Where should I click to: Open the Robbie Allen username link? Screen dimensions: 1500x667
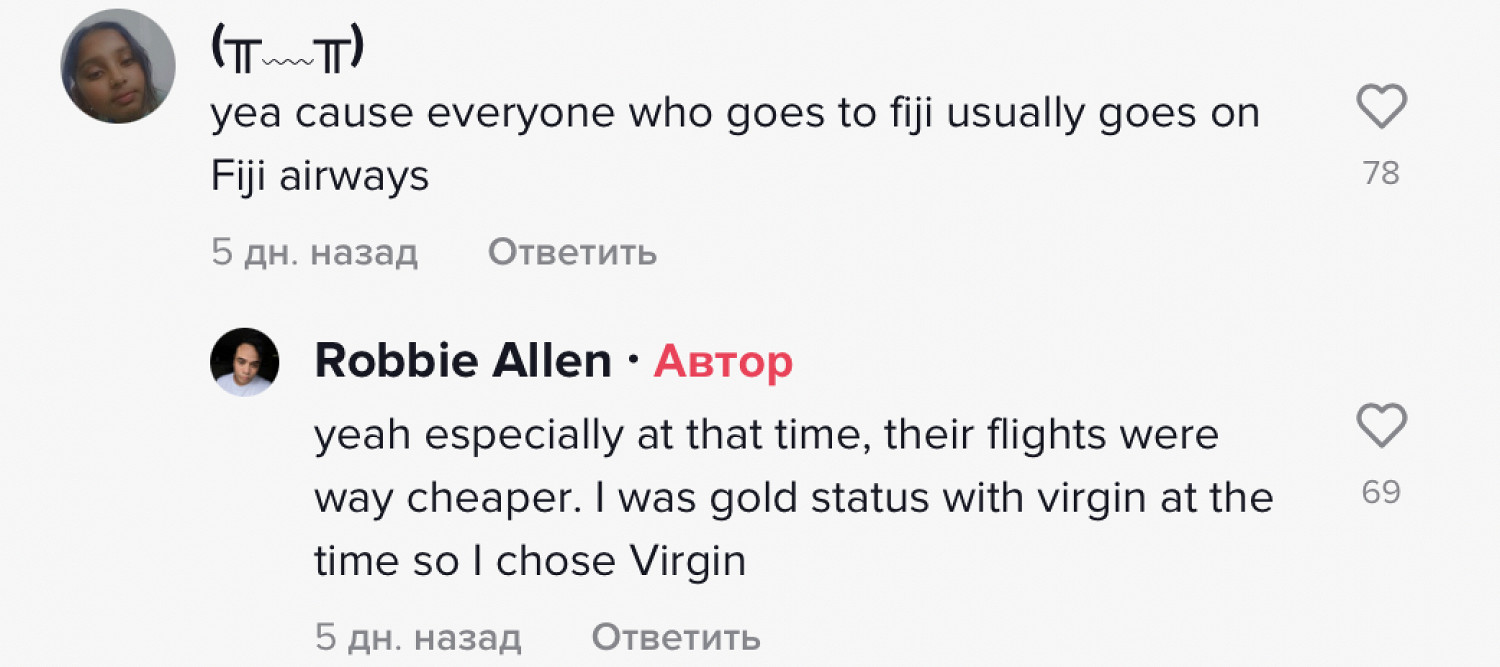click(x=463, y=361)
